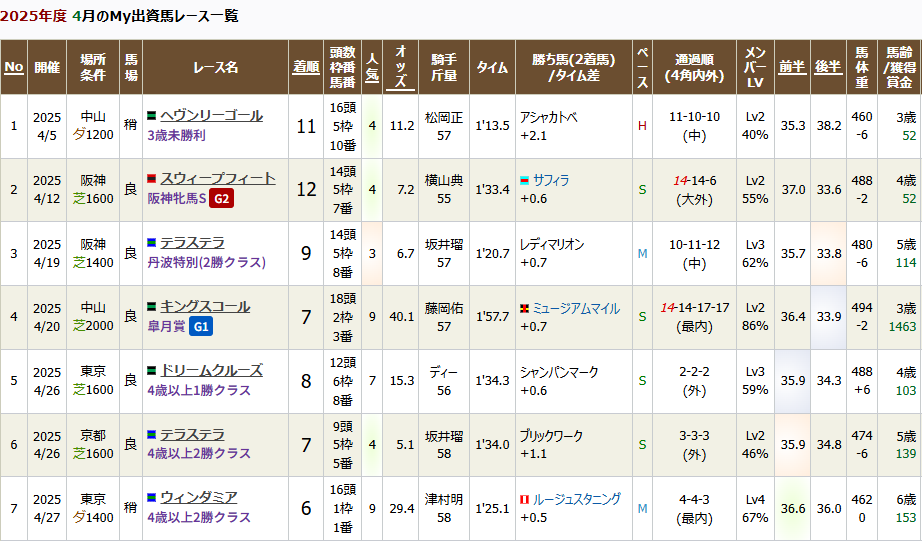Sort by the 後半 column header
Image resolution: width=922 pixels, height=541 pixels.
[828, 67]
